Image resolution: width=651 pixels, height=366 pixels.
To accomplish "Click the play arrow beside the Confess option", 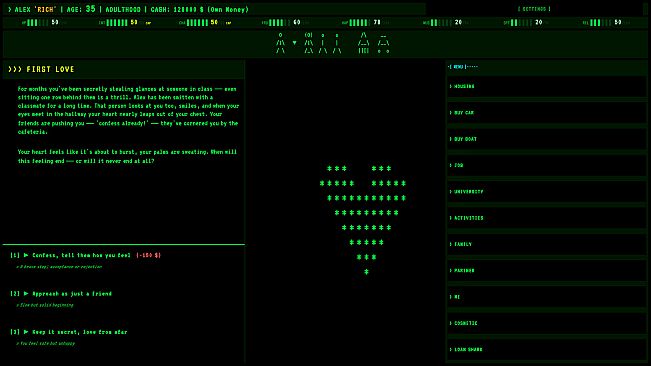I will (26, 255).
